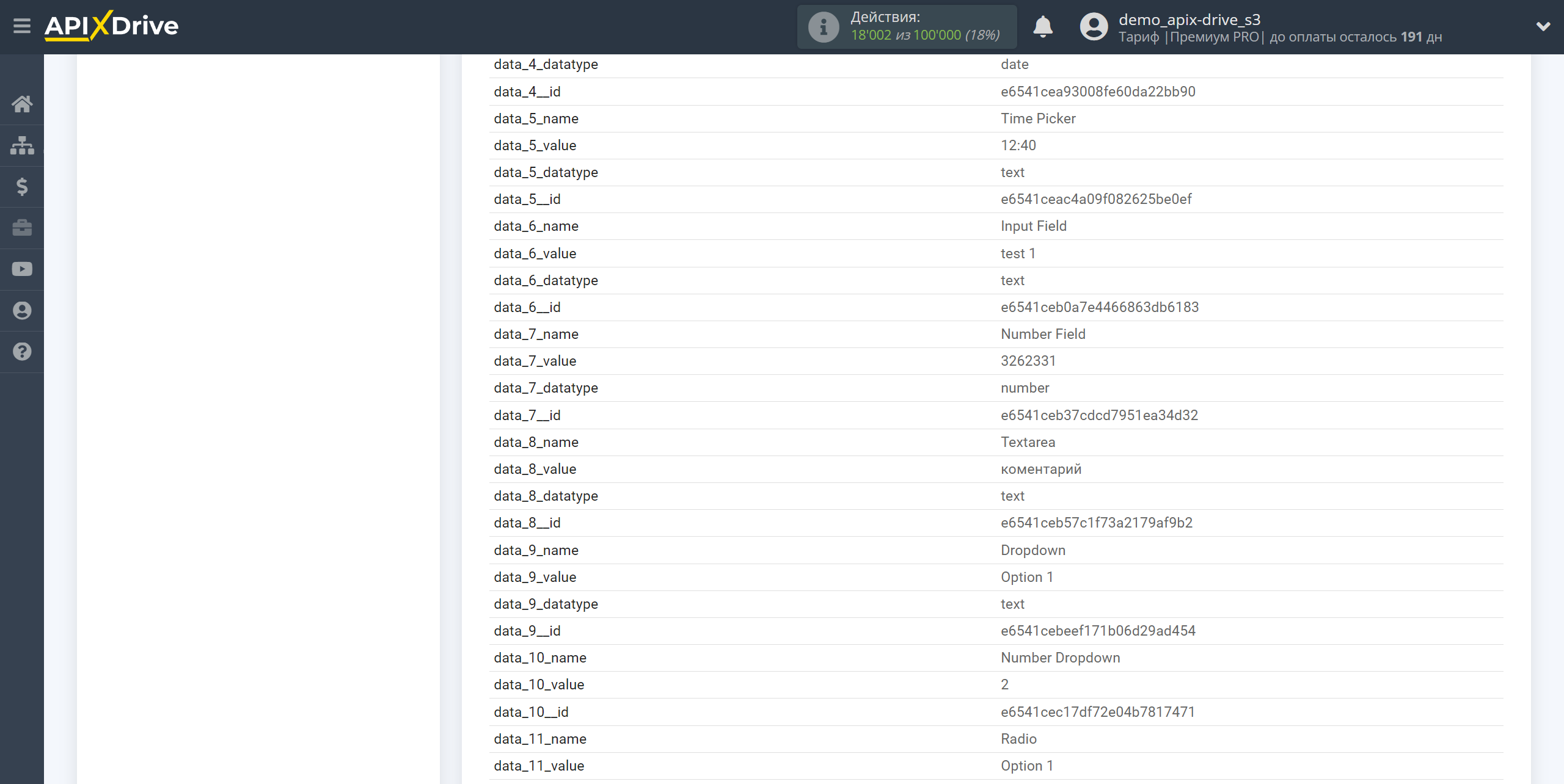Screen dimensions: 1564x784
Task: Select the 3262331 value
Action: pos(1028,361)
